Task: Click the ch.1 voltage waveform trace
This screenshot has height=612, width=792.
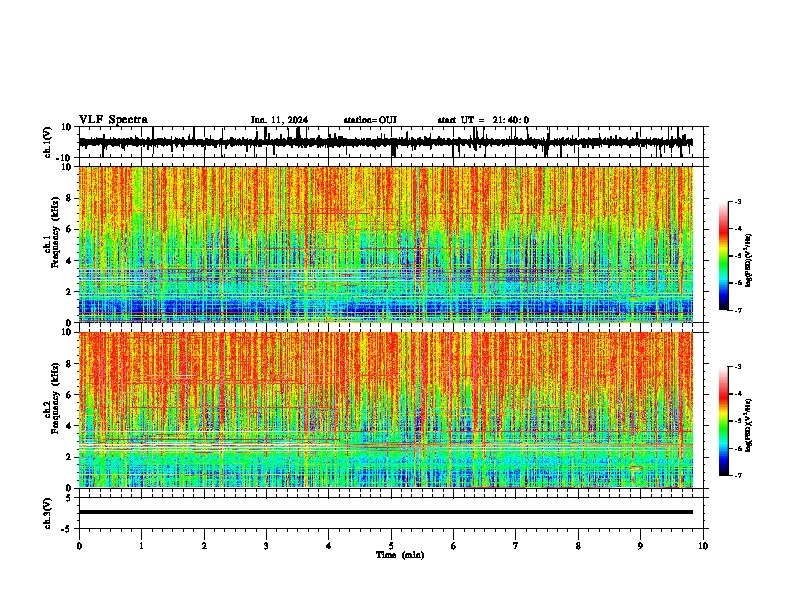Action: coord(385,142)
